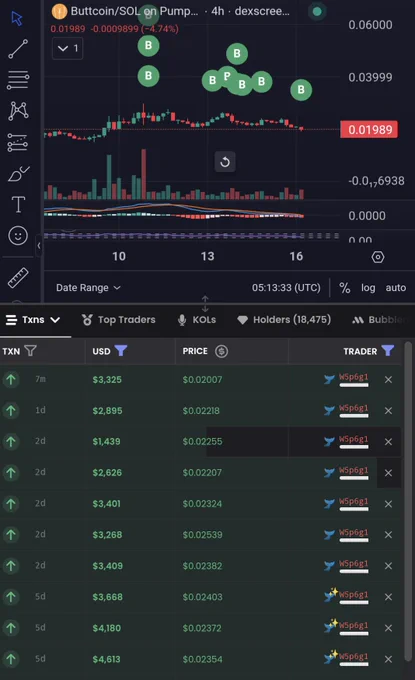Click the buy arrow icon on 7m row

click(x=11, y=379)
